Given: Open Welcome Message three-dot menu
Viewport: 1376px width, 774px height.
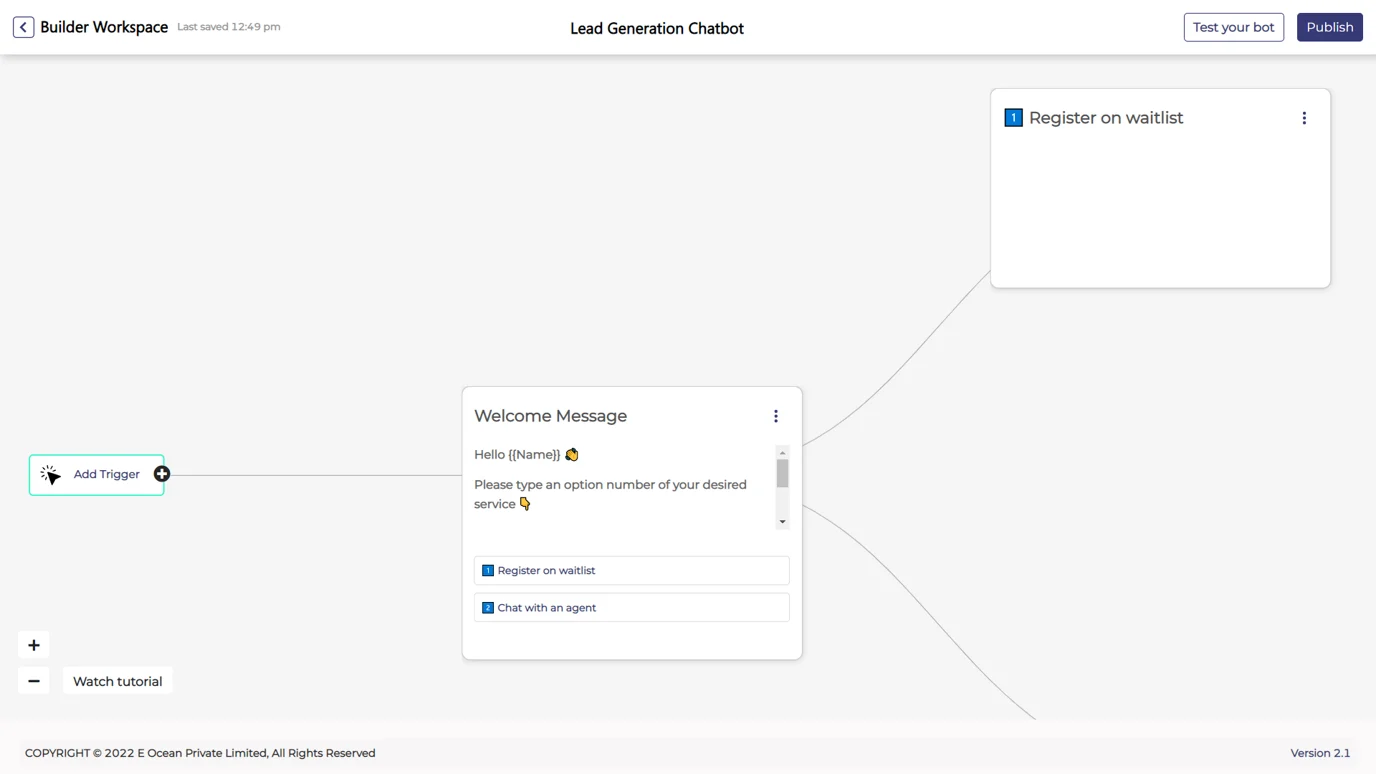Looking at the screenshot, I should point(776,416).
